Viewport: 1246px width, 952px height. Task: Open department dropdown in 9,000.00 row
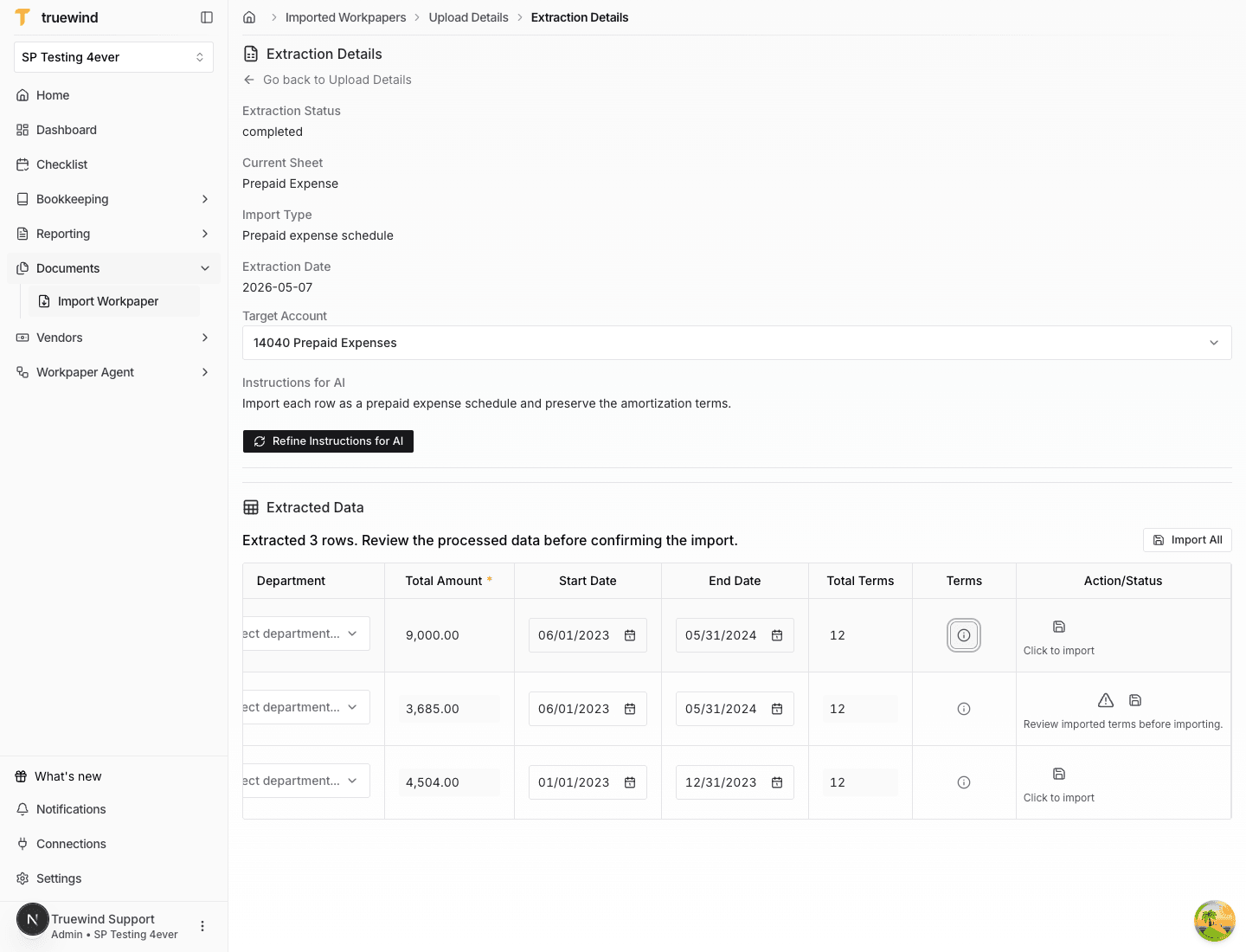pyautogui.click(x=306, y=634)
